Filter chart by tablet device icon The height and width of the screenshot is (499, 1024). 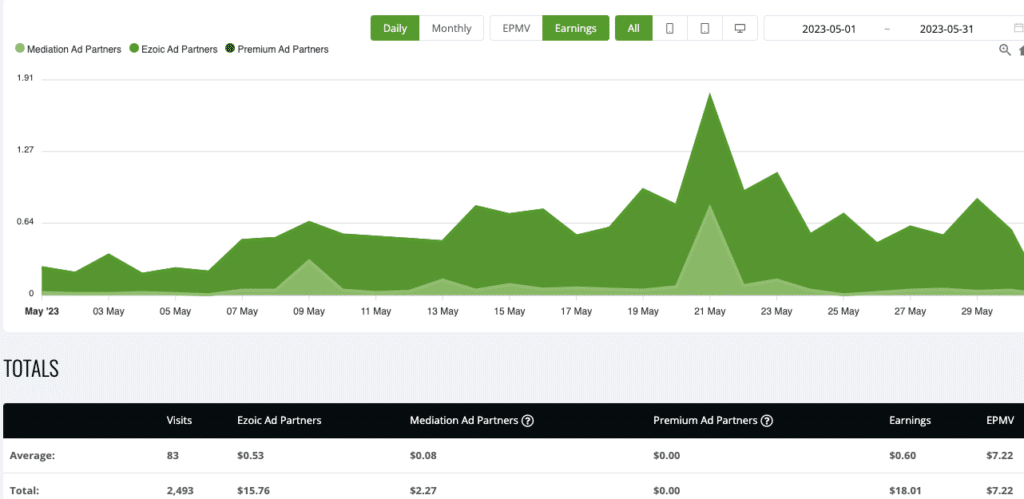click(705, 28)
